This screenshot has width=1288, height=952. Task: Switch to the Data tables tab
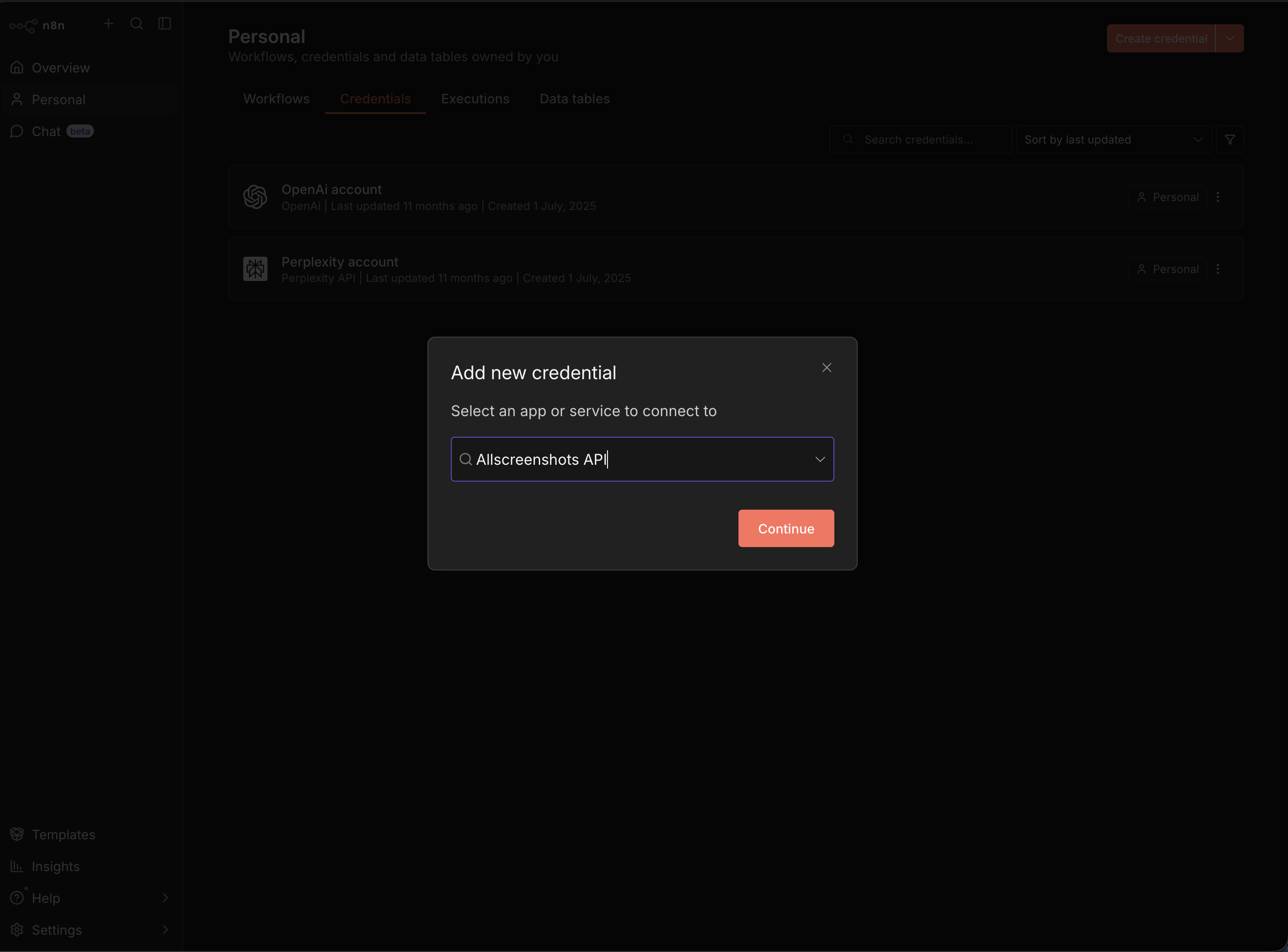tap(575, 99)
